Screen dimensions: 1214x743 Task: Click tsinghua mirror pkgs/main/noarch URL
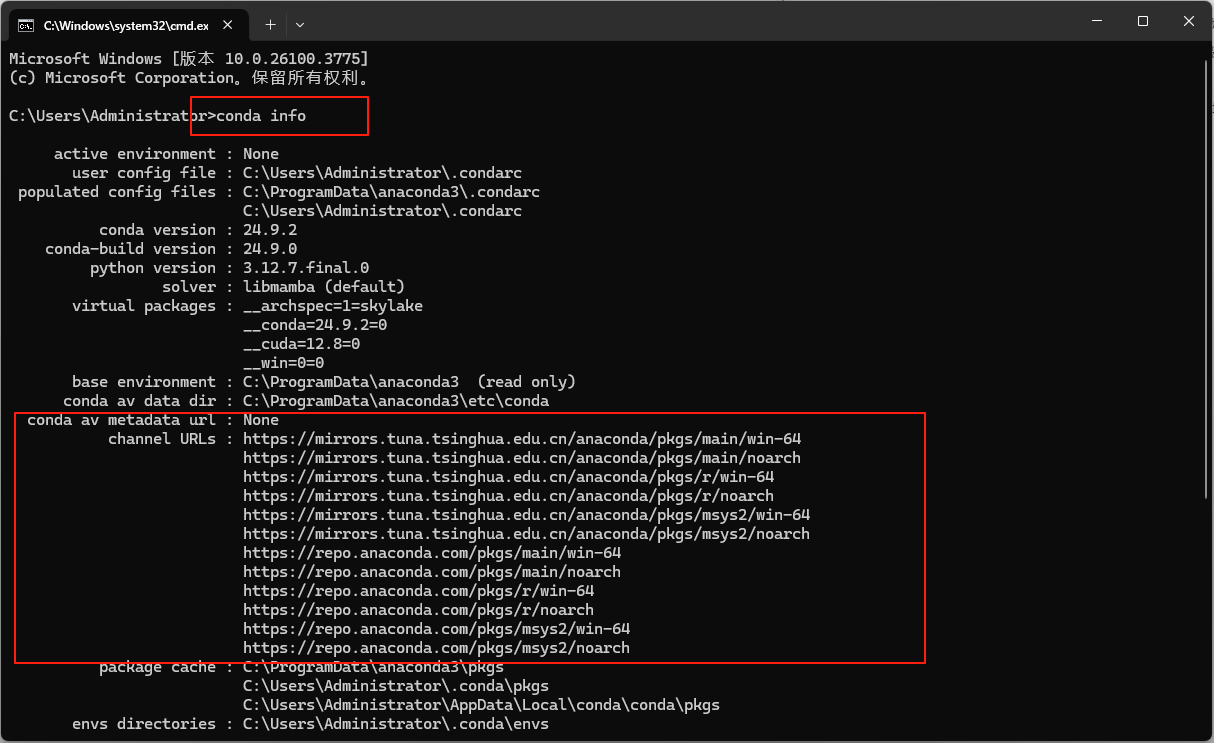pyautogui.click(x=522, y=458)
